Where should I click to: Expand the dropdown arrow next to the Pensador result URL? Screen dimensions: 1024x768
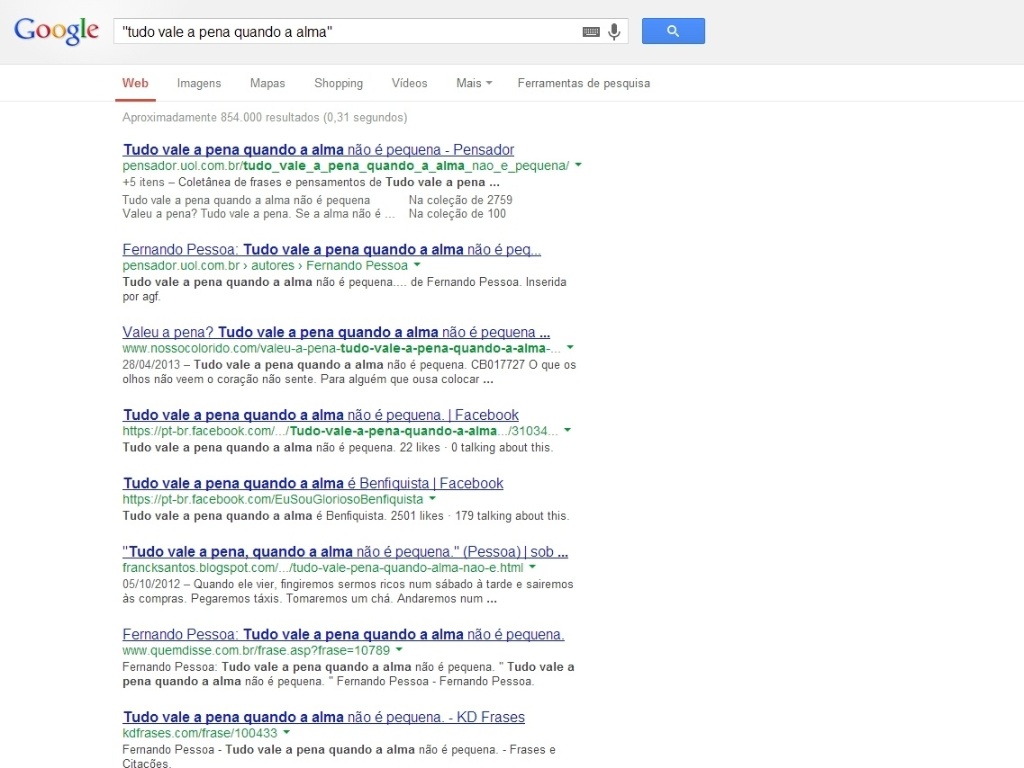[578, 166]
